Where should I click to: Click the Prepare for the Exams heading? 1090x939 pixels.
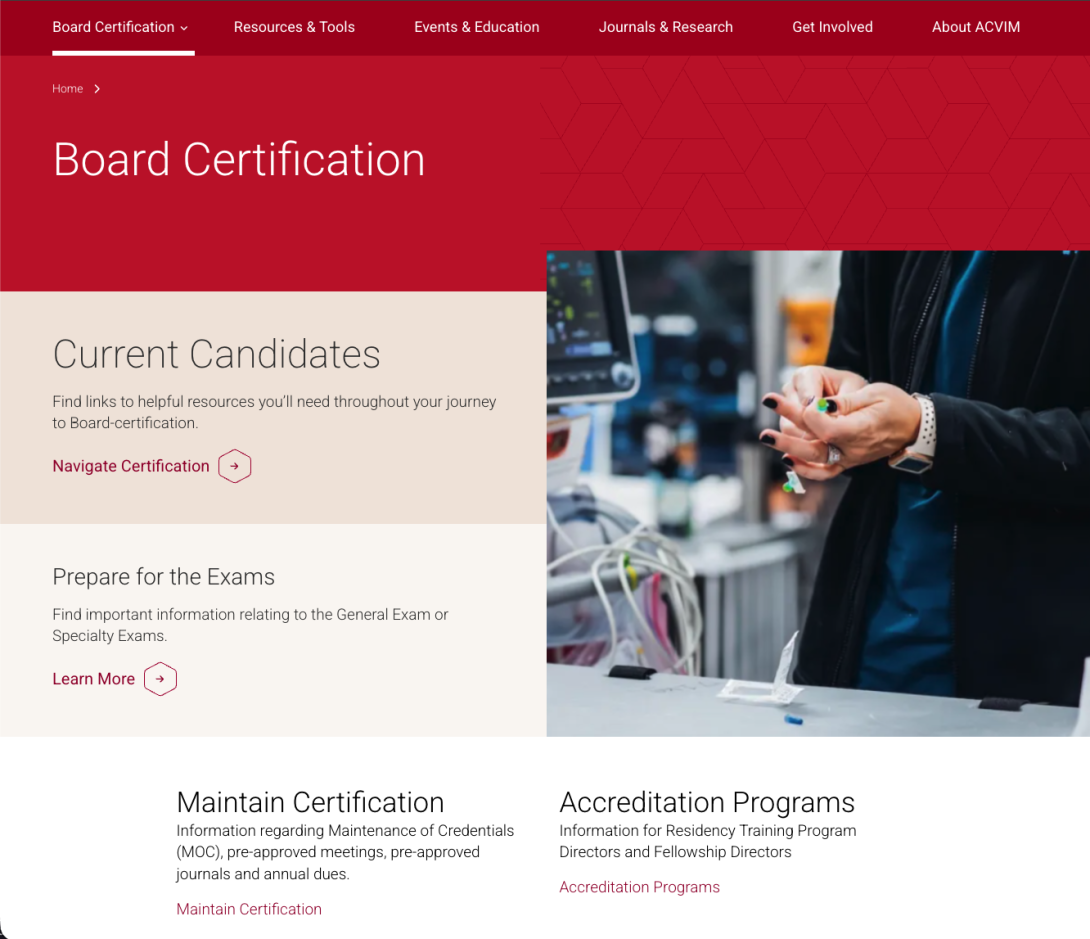[163, 577]
